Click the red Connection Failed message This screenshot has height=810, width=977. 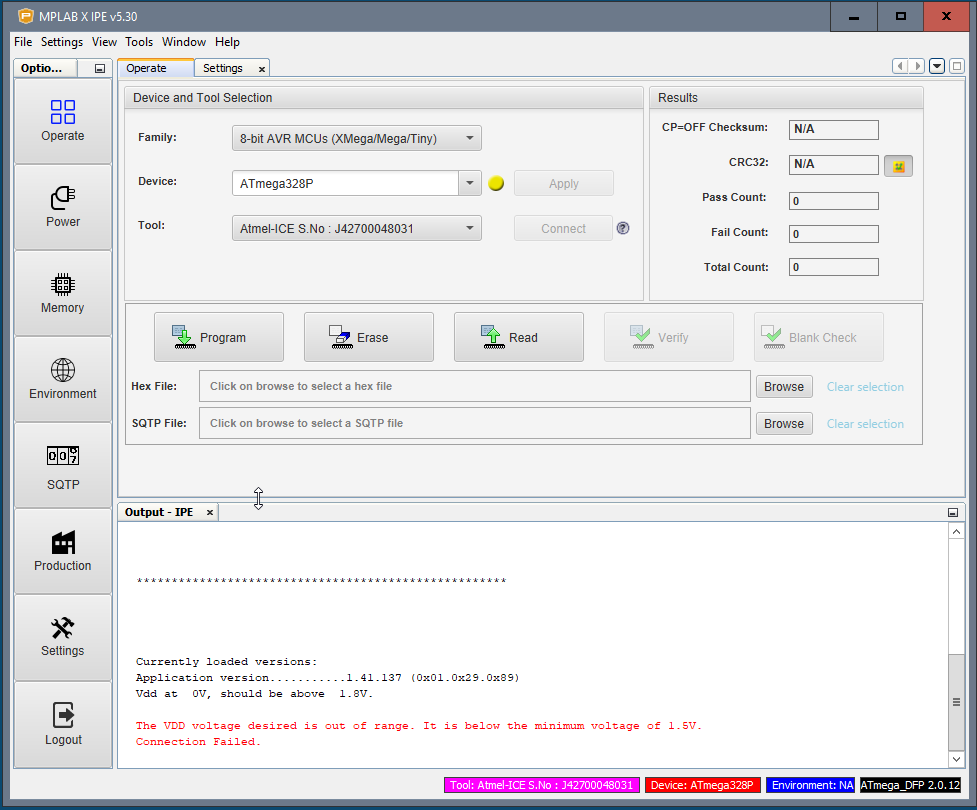pyautogui.click(x=198, y=741)
